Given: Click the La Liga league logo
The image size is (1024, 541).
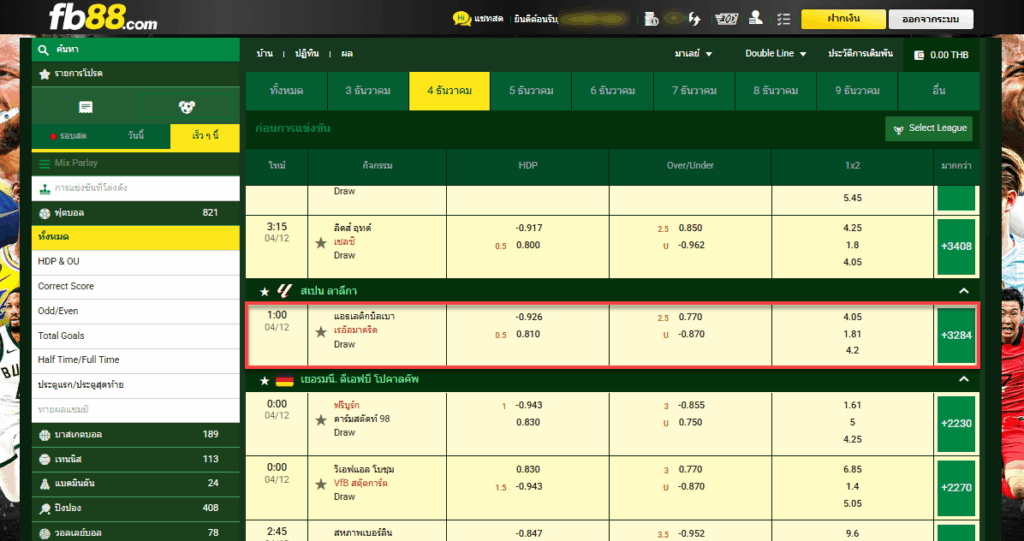Looking at the screenshot, I should [284, 291].
